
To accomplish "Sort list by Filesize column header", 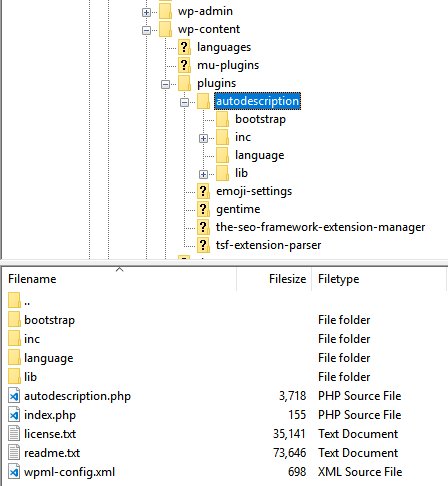I will coord(274,279).
